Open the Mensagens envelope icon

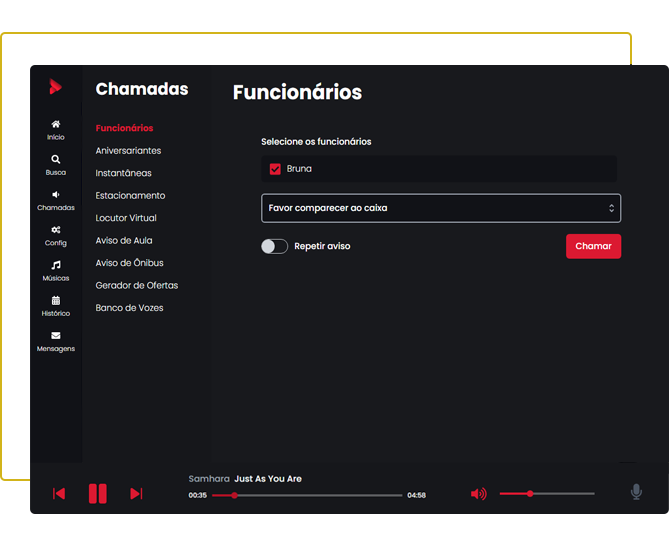click(56, 336)
